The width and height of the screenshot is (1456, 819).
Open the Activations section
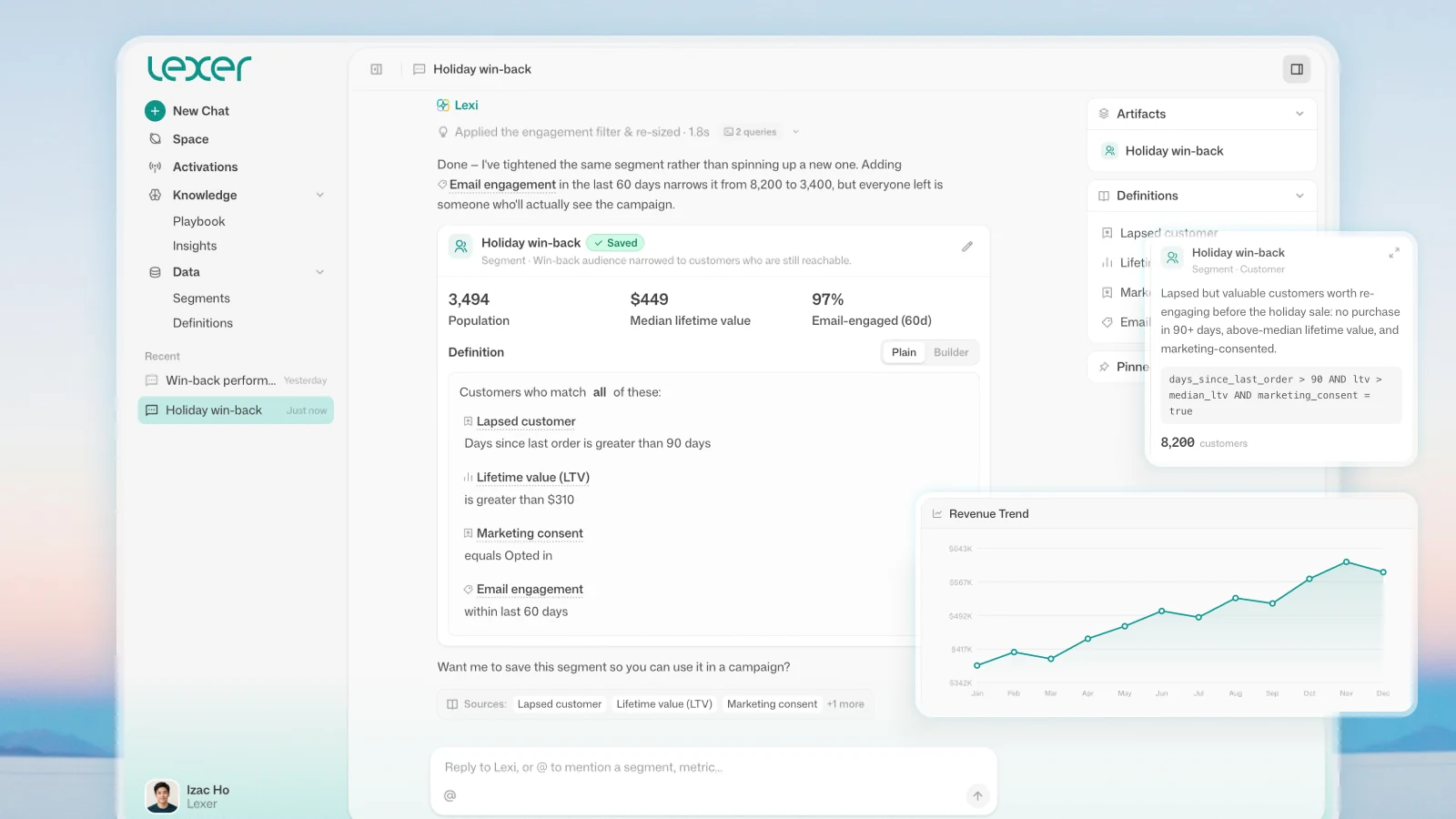tap(205, 167)
